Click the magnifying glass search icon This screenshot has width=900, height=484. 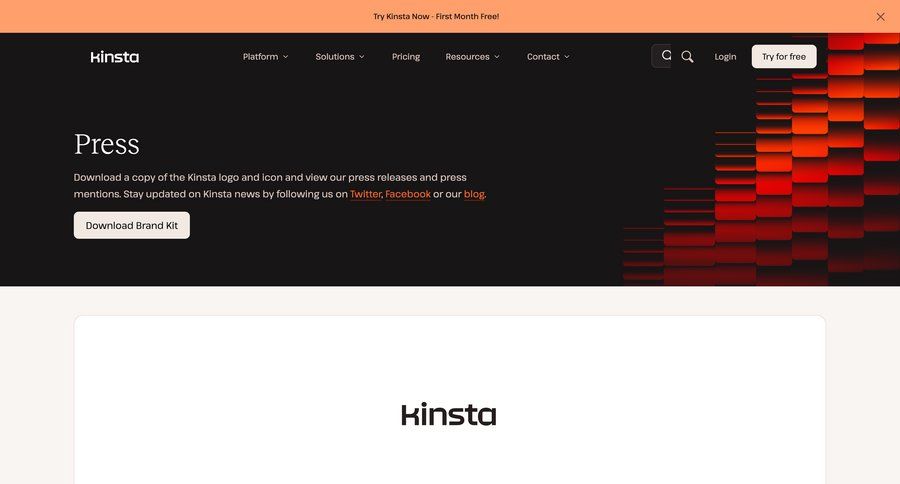[687, 57]
